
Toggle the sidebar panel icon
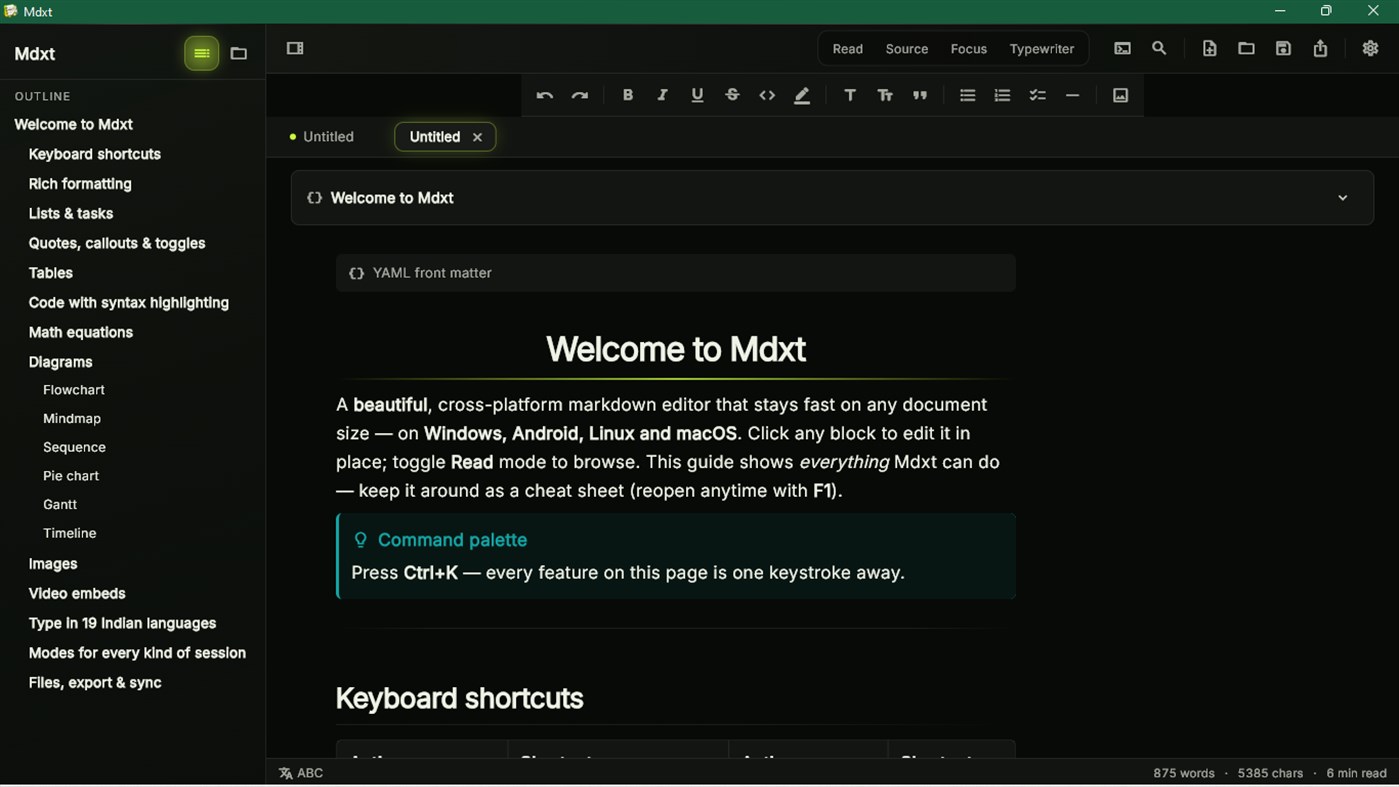295,49
